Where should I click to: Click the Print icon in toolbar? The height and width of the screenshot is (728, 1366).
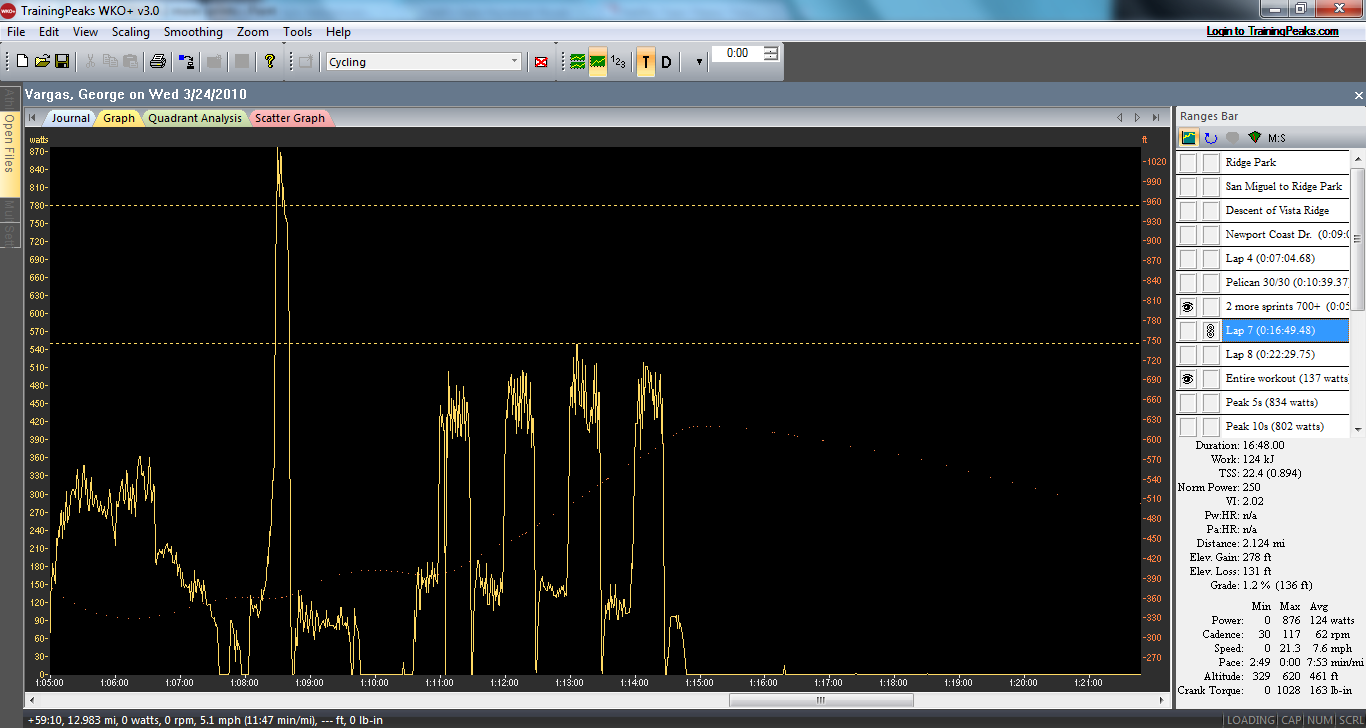(x=157, y=62)
